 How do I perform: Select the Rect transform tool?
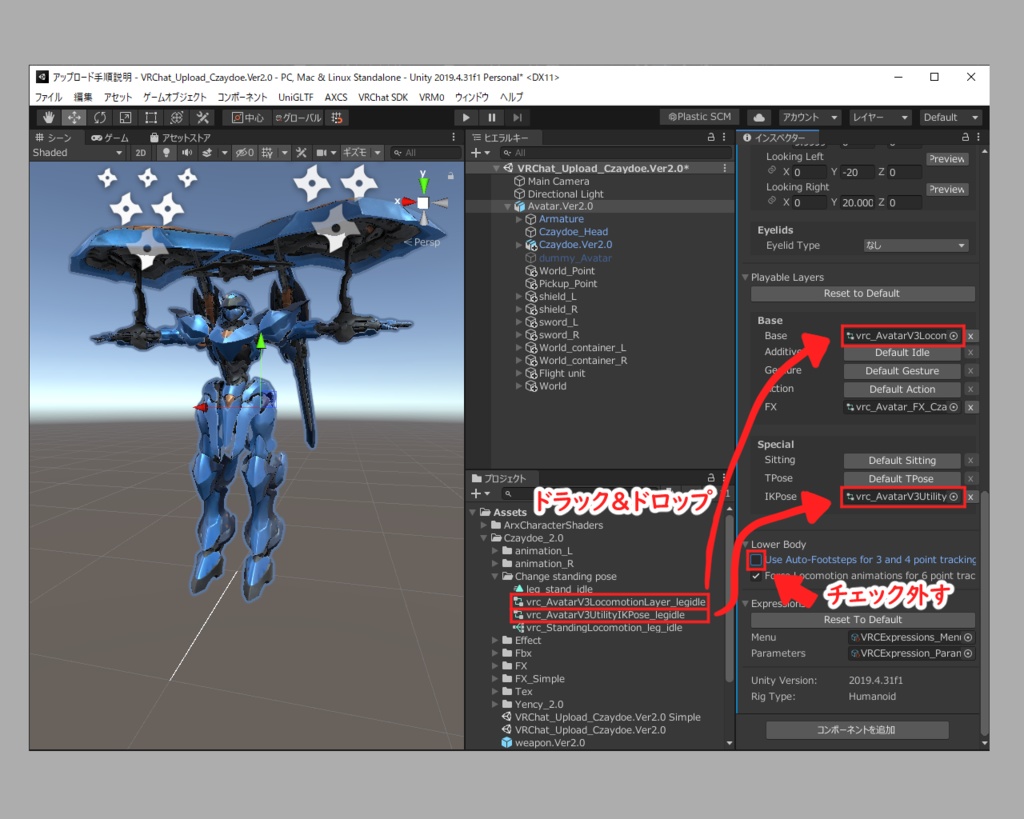[151, 118]
